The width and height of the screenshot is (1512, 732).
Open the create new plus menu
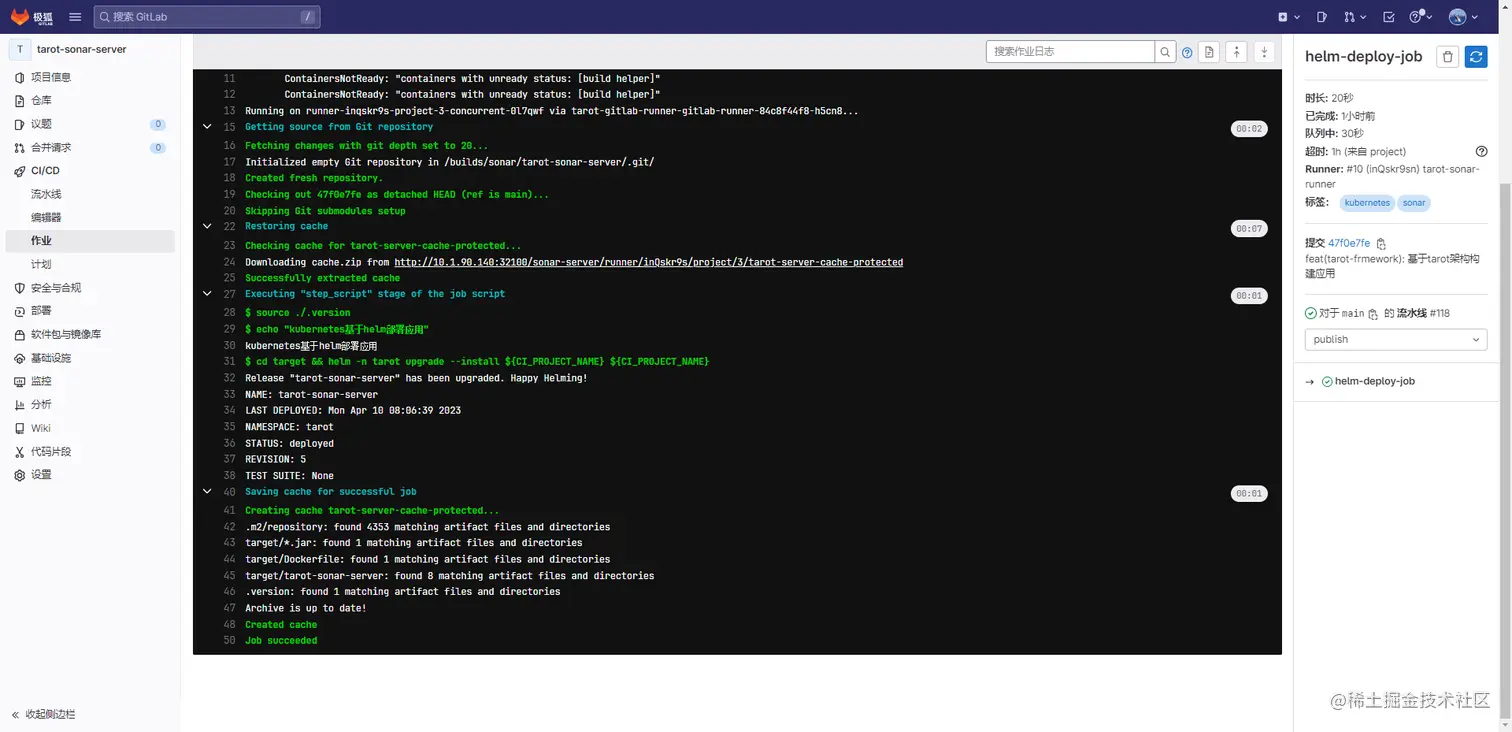[x=1289, y=17]
